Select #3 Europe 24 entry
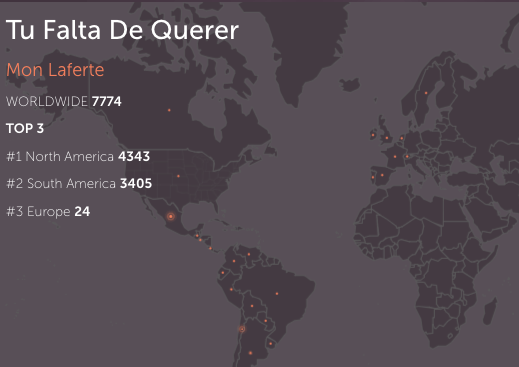This screenshot has height=367, width=519. [48, 211]
